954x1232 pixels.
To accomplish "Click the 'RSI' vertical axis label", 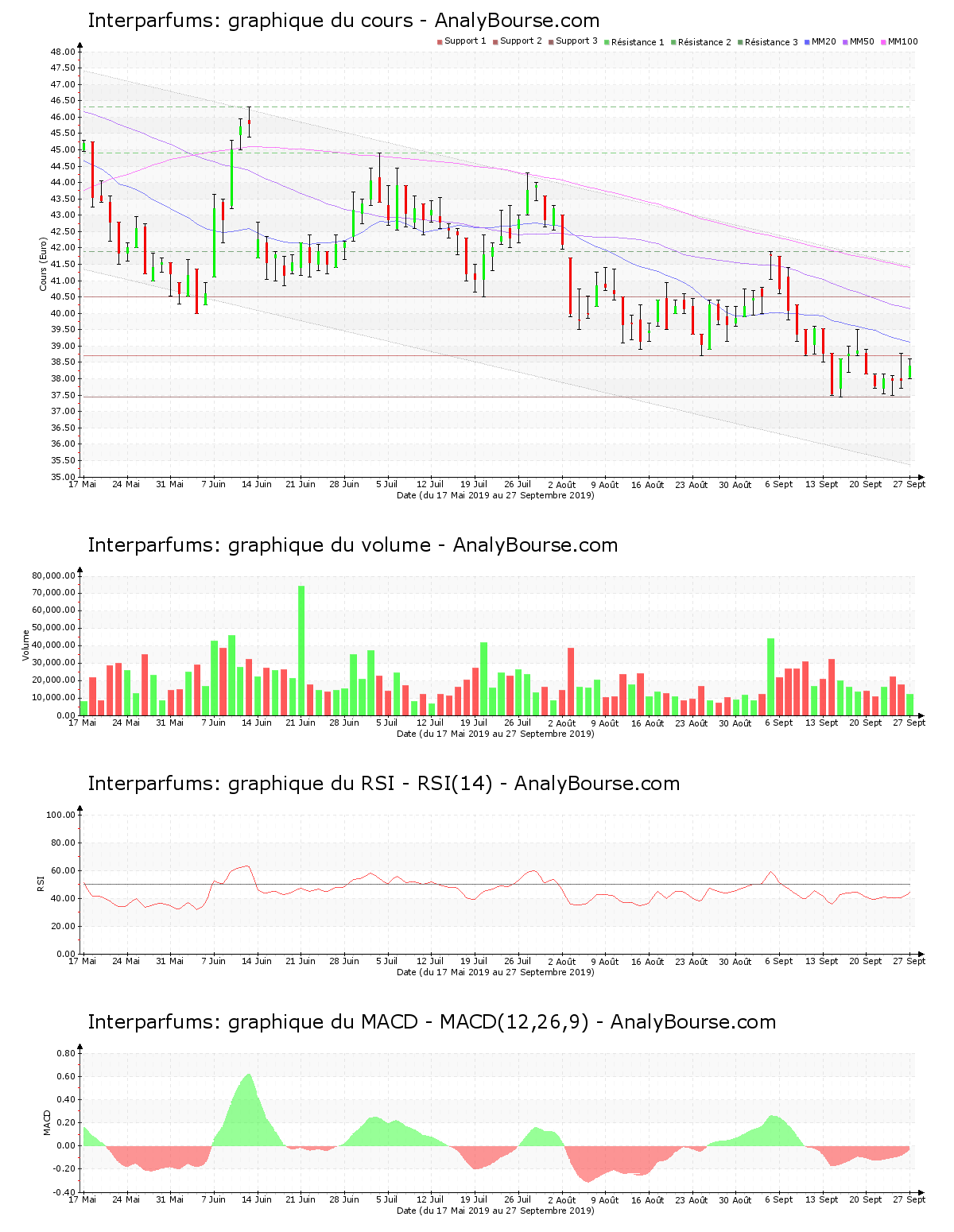I will [x=41, y=884].
